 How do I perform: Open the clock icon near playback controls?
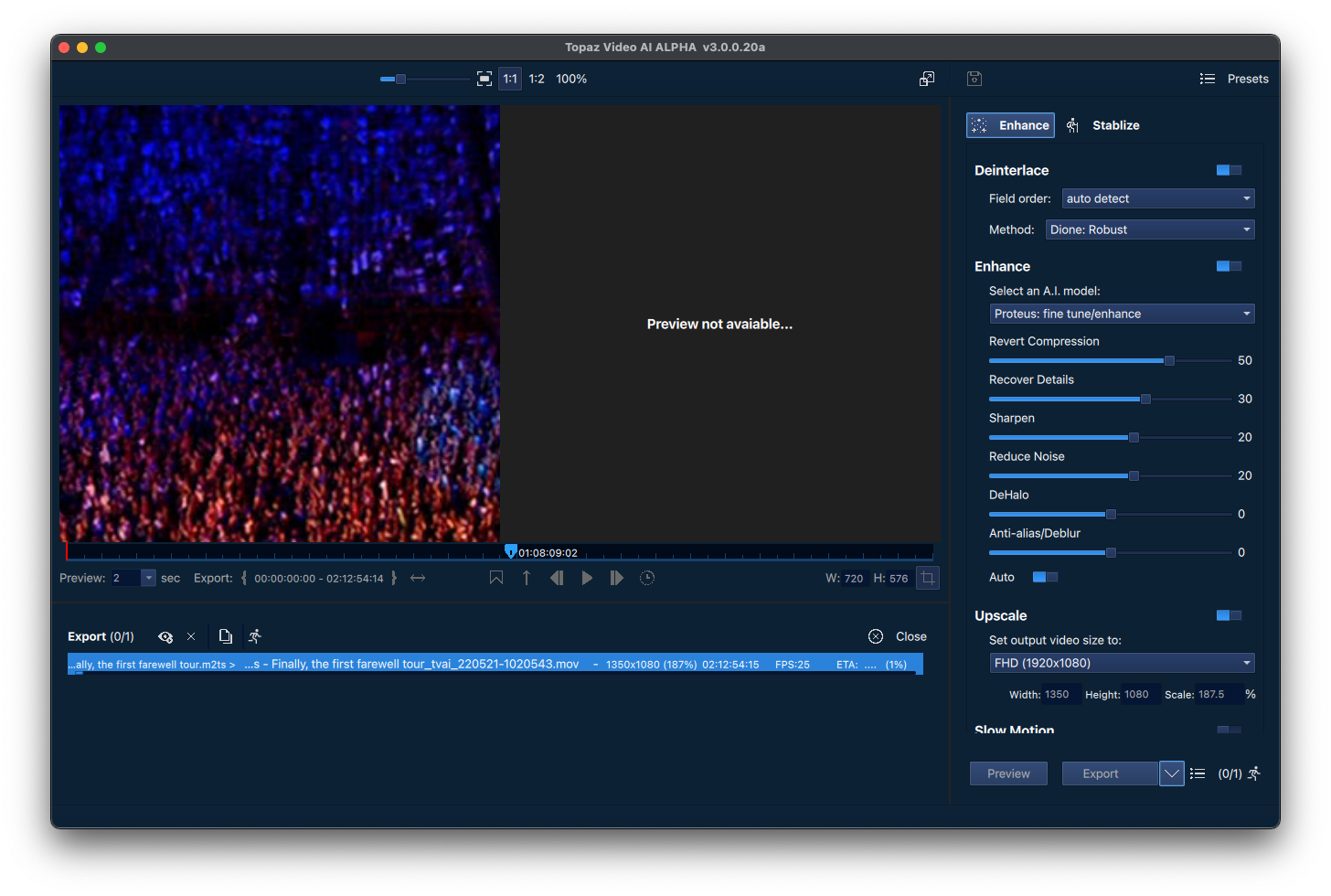(647, 577)
